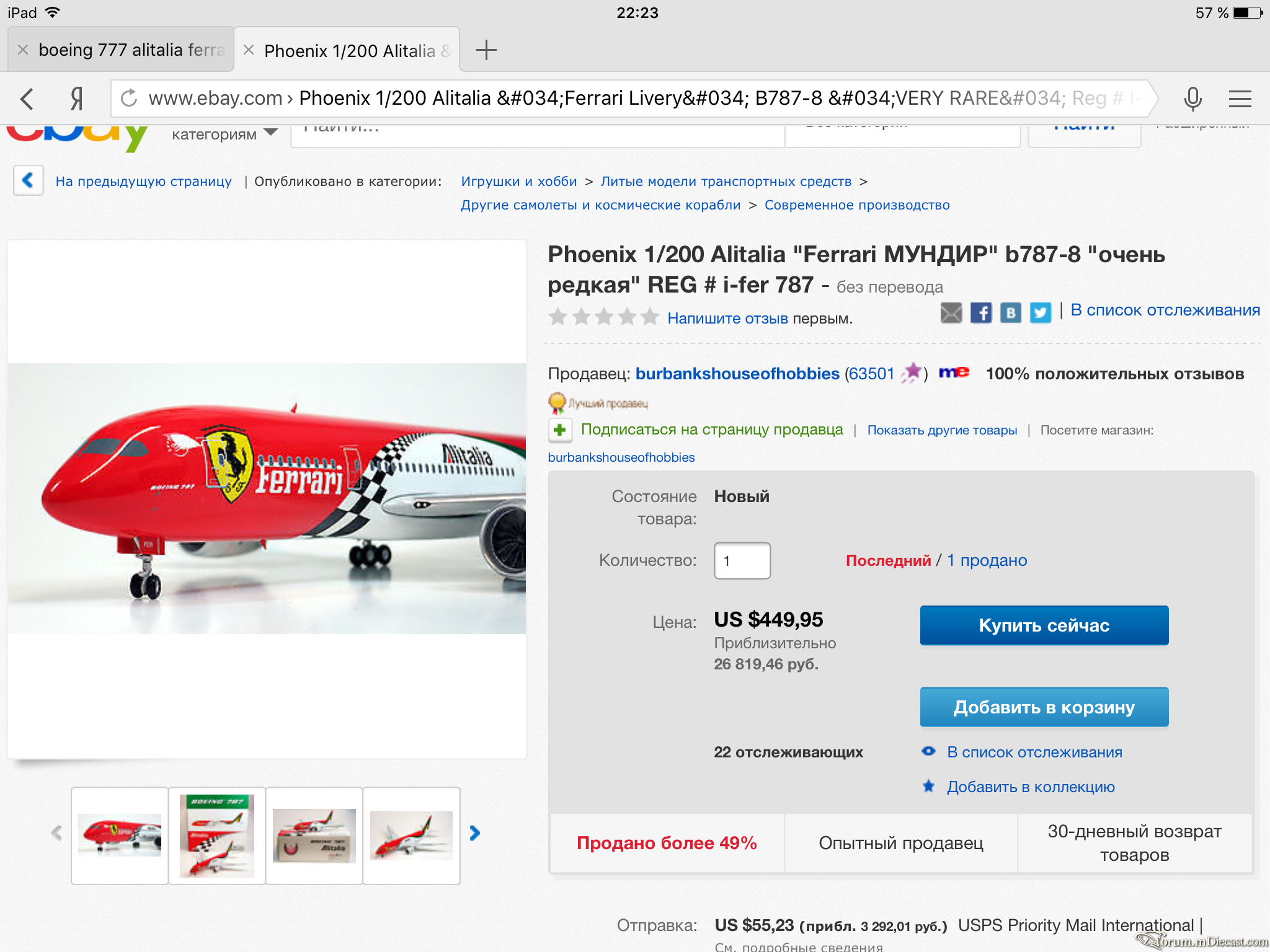
Task: Expand the категориям dropdown arrow
Action: point(271,133)
